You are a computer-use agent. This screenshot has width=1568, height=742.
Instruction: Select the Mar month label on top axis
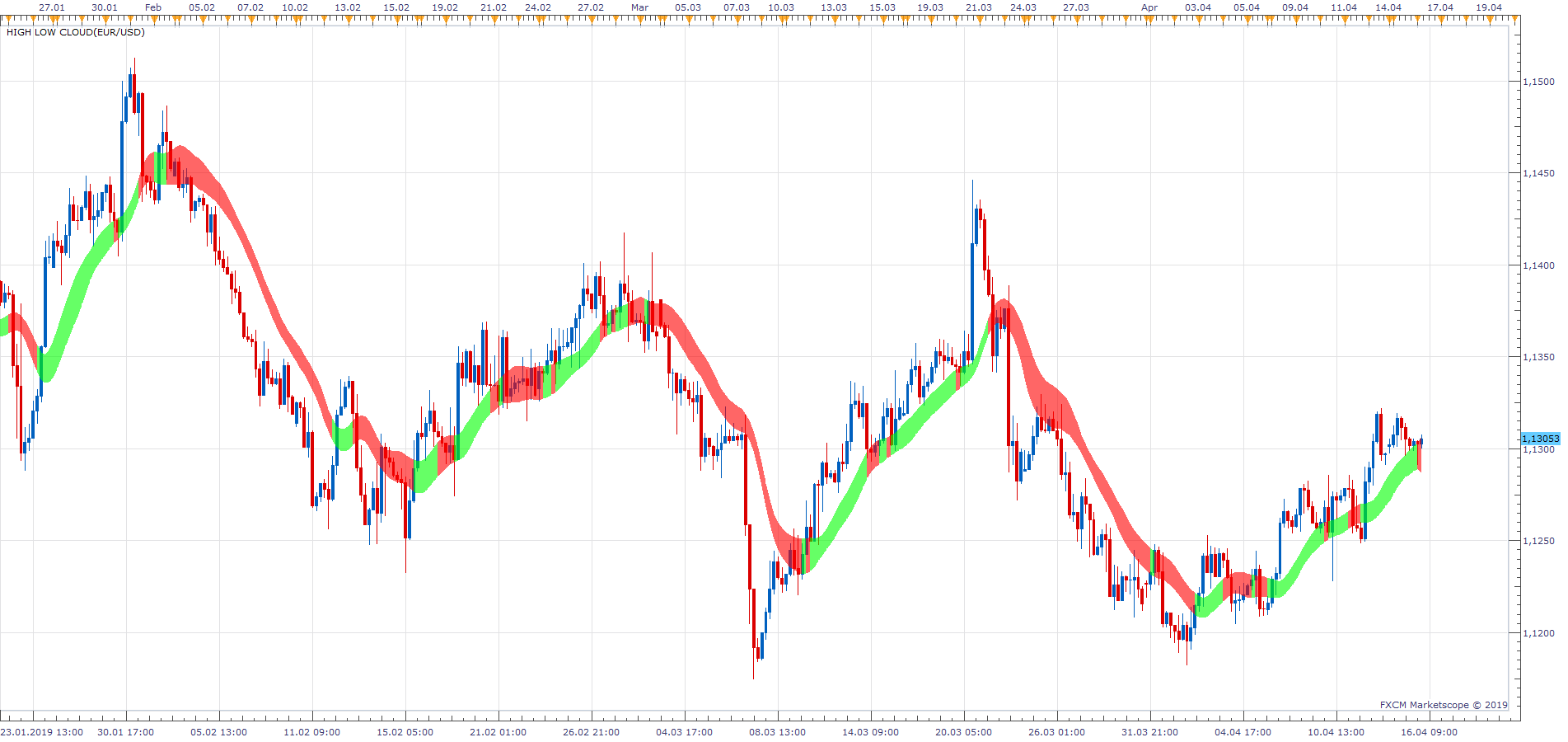[x=640, y=7]
